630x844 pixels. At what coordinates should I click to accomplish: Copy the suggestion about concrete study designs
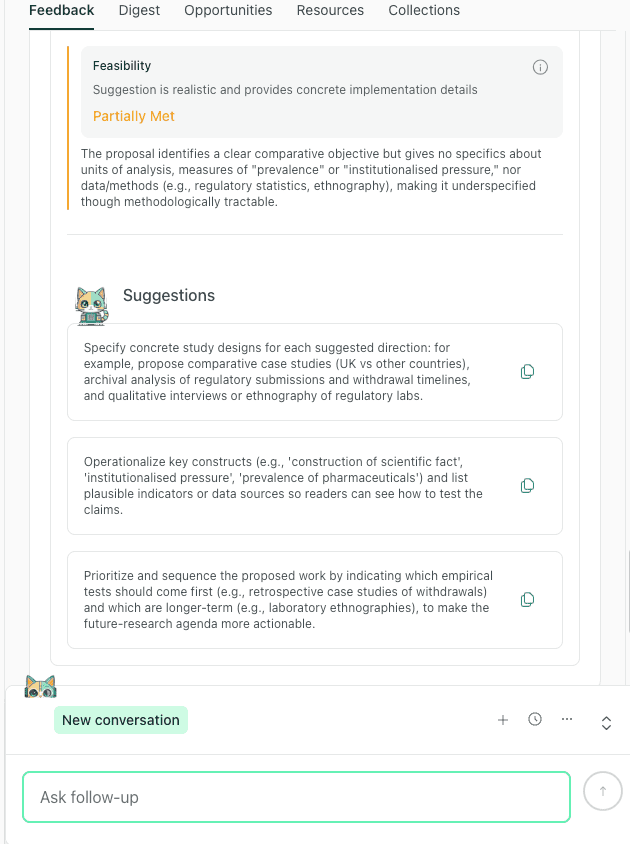pyautogui.click(x=527, y=371)
